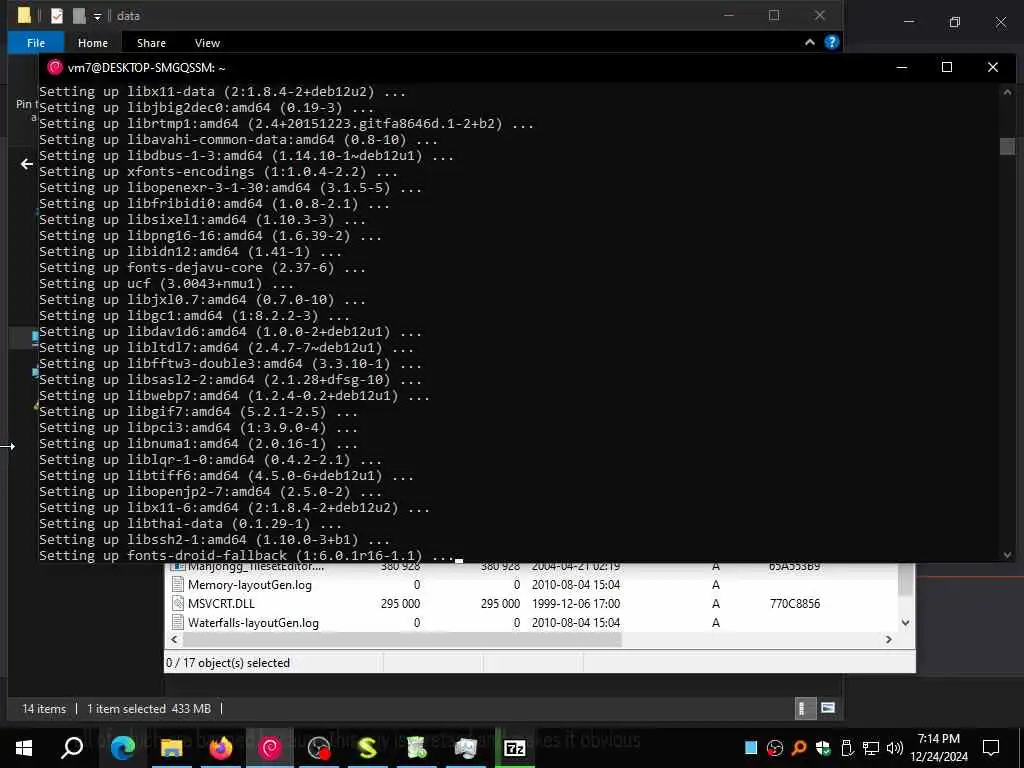
Task: Click the 7-Zip horizontal scrollbar right arrow
Action: tap(888, 639)
